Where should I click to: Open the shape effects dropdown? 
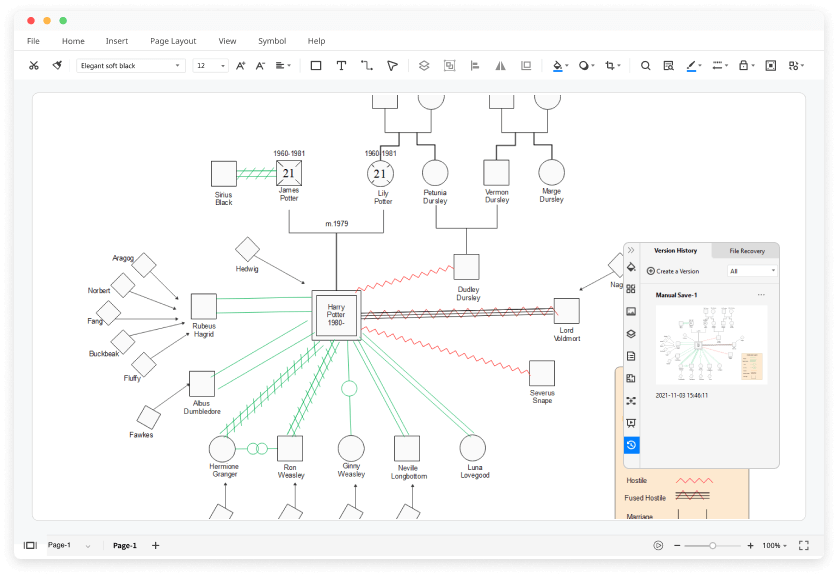pyautogui.click(x=586, y=65)
